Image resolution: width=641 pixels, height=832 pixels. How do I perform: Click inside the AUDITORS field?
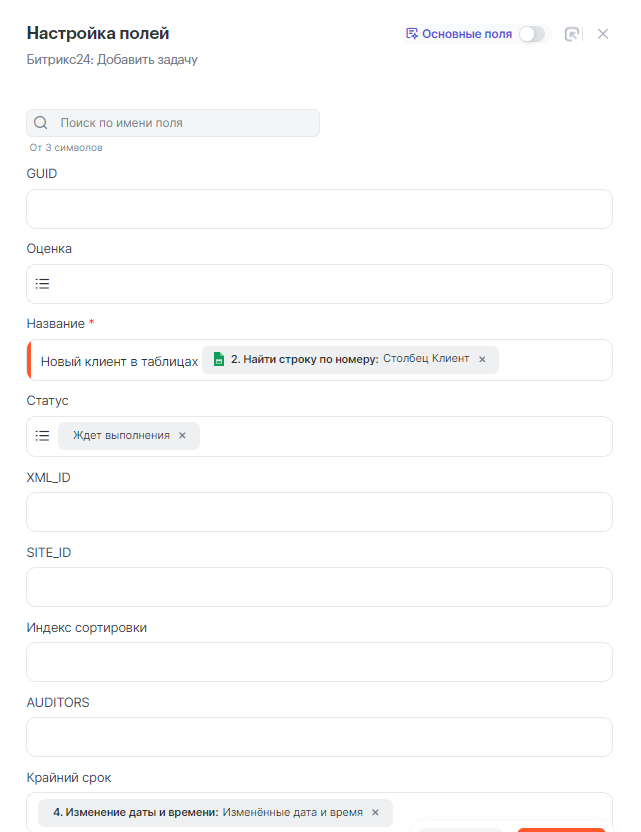[319, 737]
